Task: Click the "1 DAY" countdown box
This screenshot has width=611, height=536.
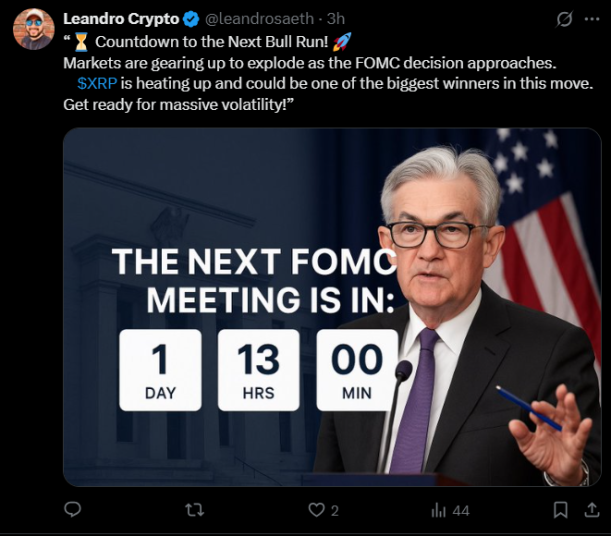Action: pos(160,370)
